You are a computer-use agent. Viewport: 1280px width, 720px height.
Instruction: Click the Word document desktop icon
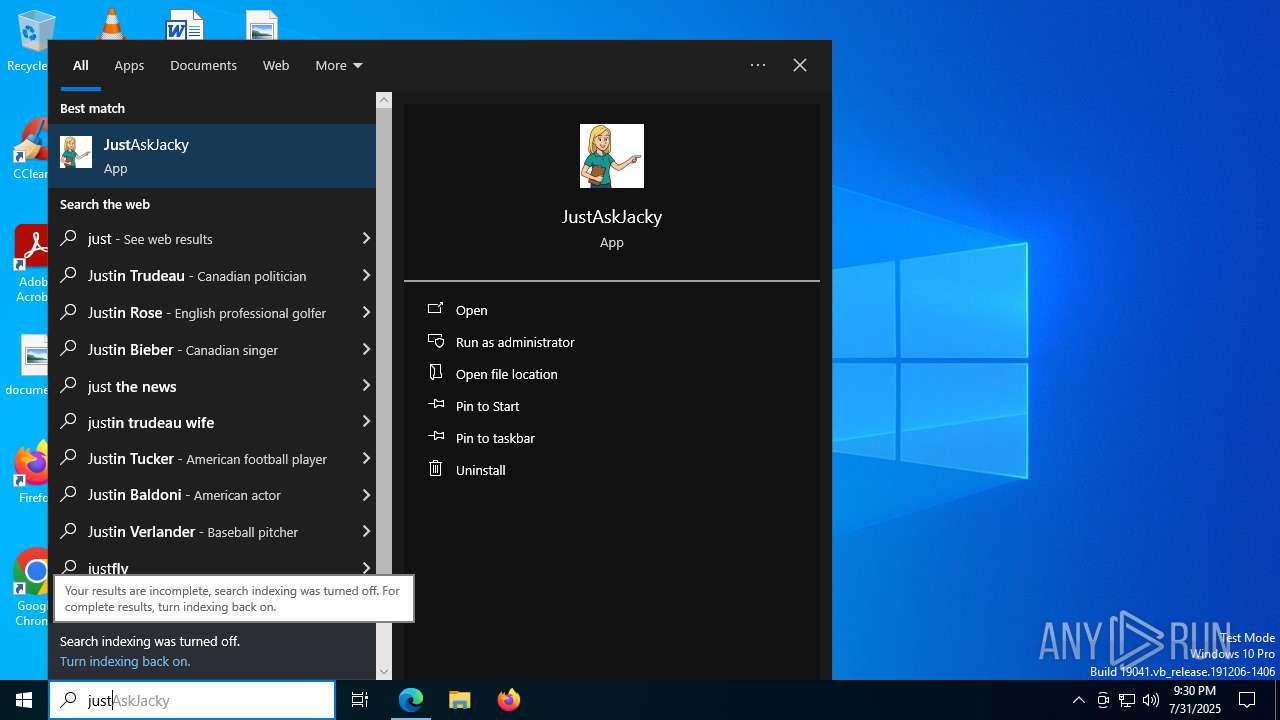coord(184,24)
